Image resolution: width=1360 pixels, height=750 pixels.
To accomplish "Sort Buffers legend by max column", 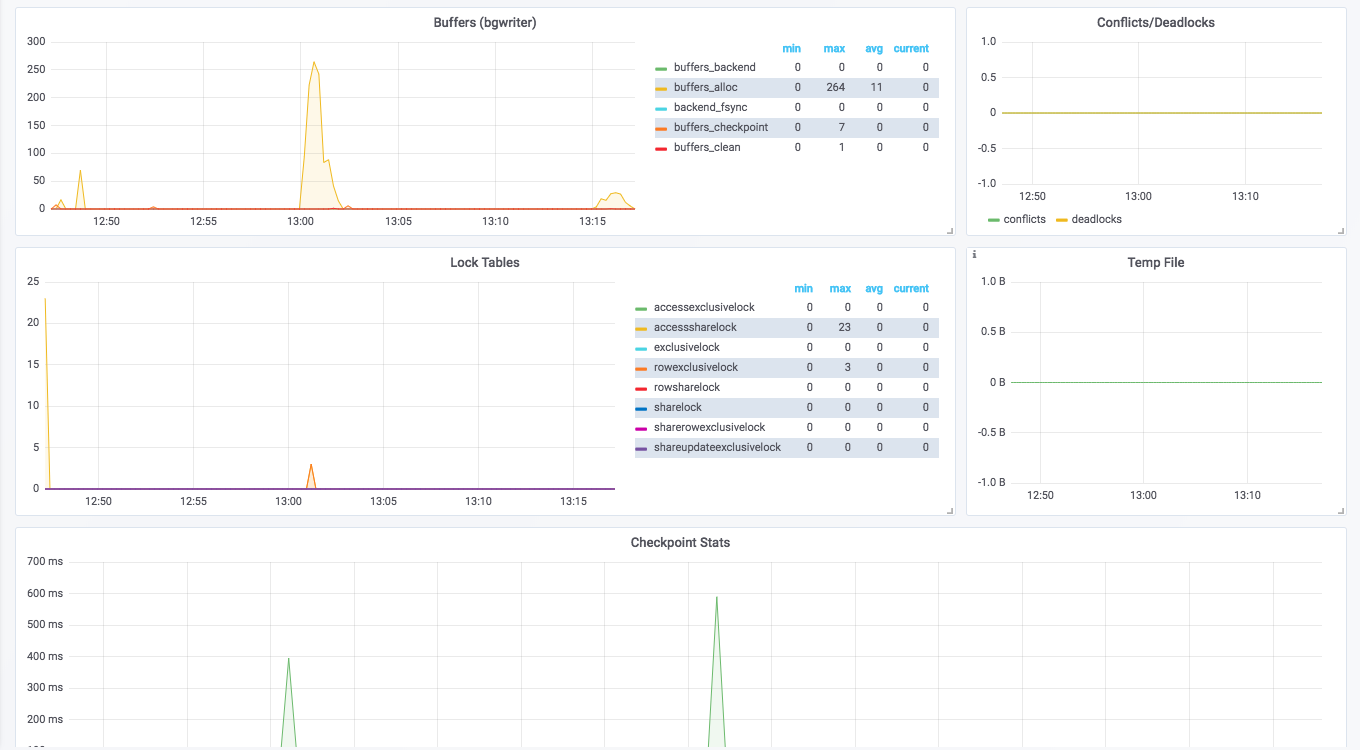I will (x=834, y=48).
